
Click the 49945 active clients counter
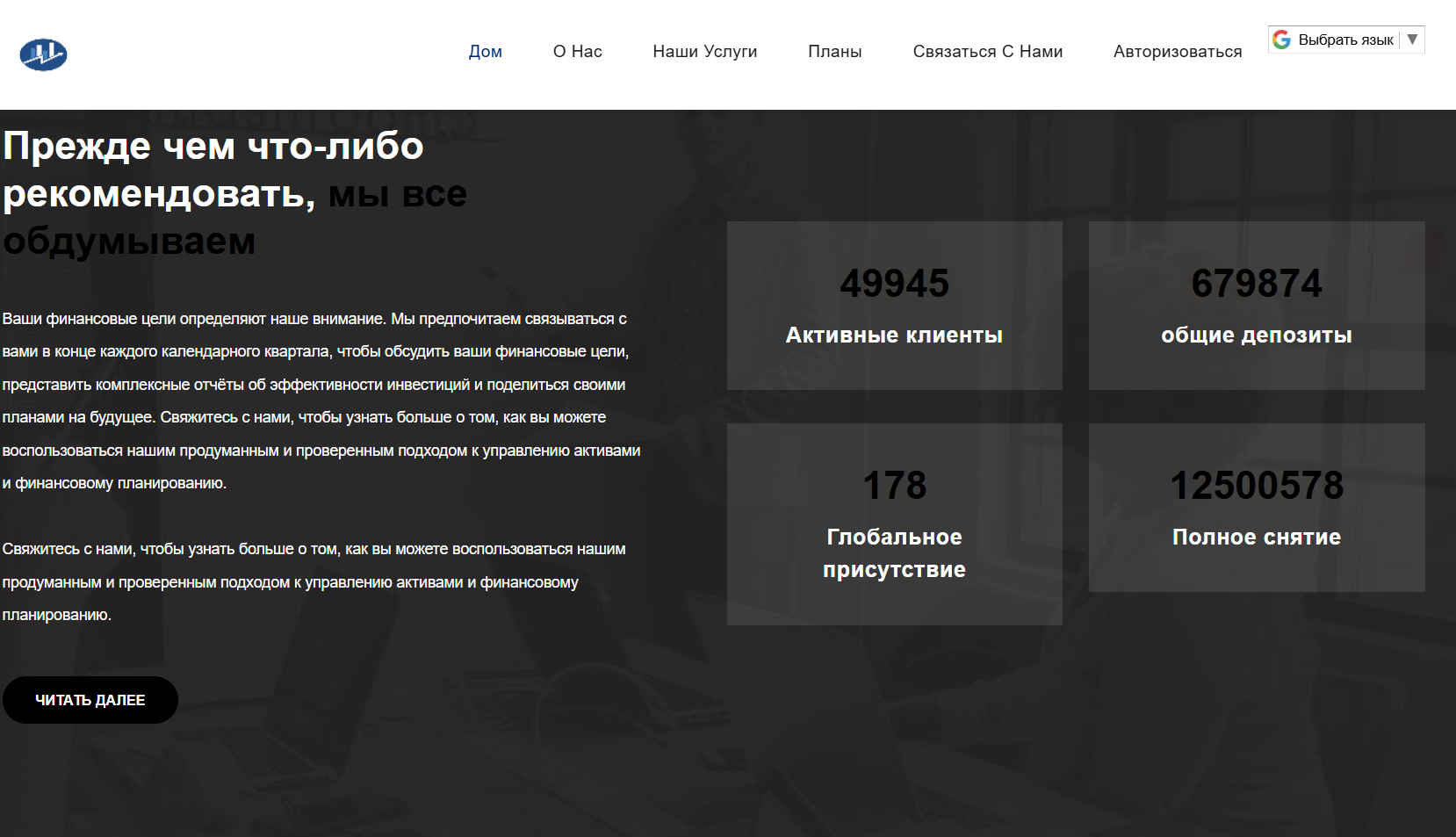(894, 284)
